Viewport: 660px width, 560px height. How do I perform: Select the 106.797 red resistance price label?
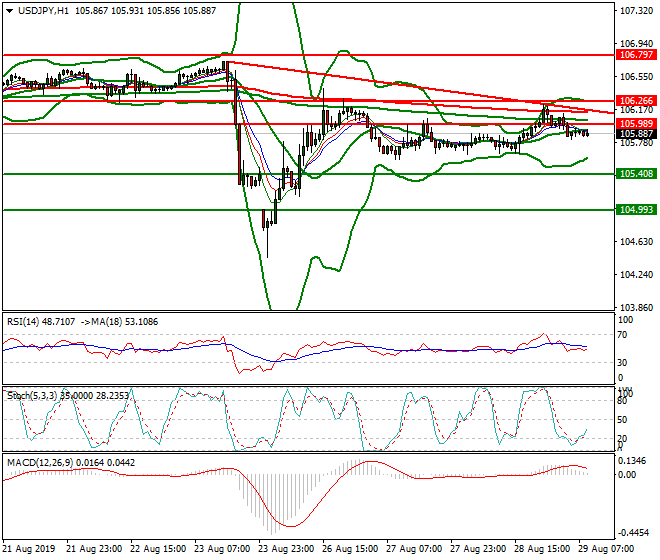[x=636, y=55]
